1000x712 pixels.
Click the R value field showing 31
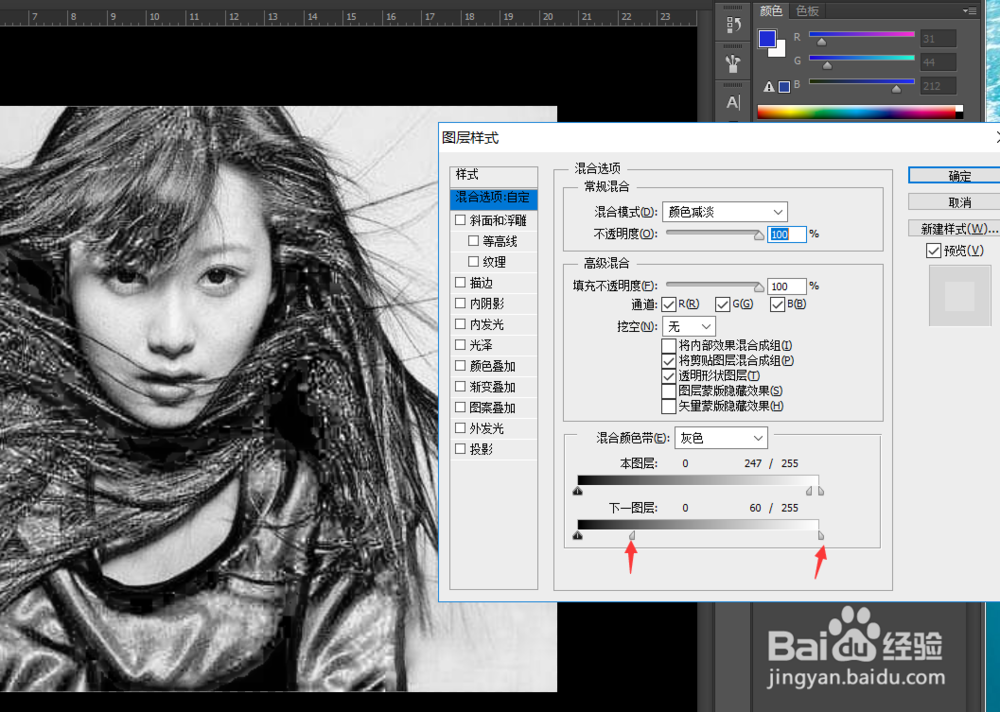pos(938,39)
